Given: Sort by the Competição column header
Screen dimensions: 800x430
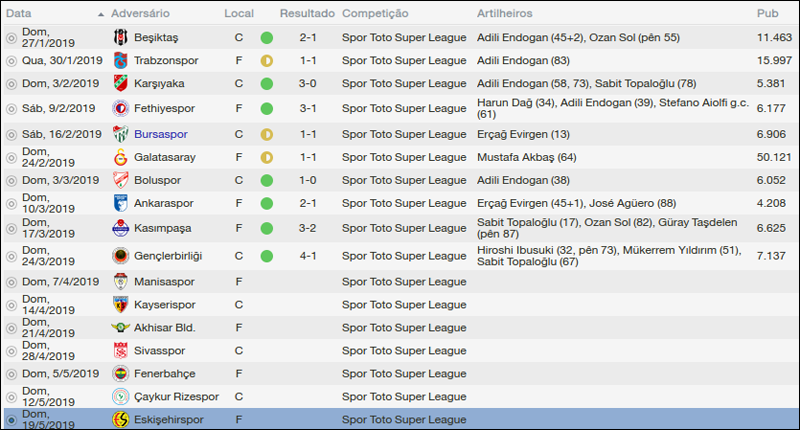Looking at the screenshot, I should [375, 13].
